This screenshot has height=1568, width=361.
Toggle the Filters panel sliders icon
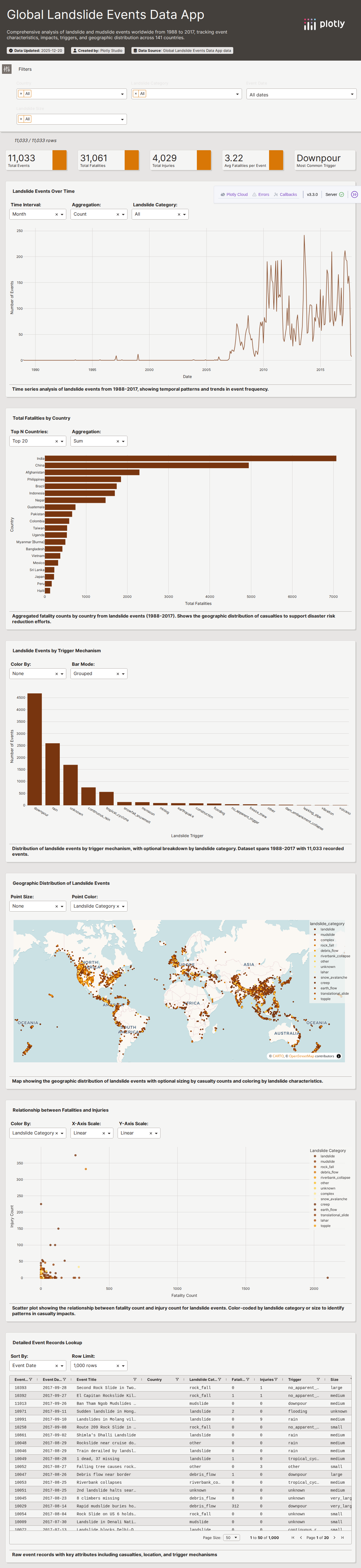tap(7, 69)
